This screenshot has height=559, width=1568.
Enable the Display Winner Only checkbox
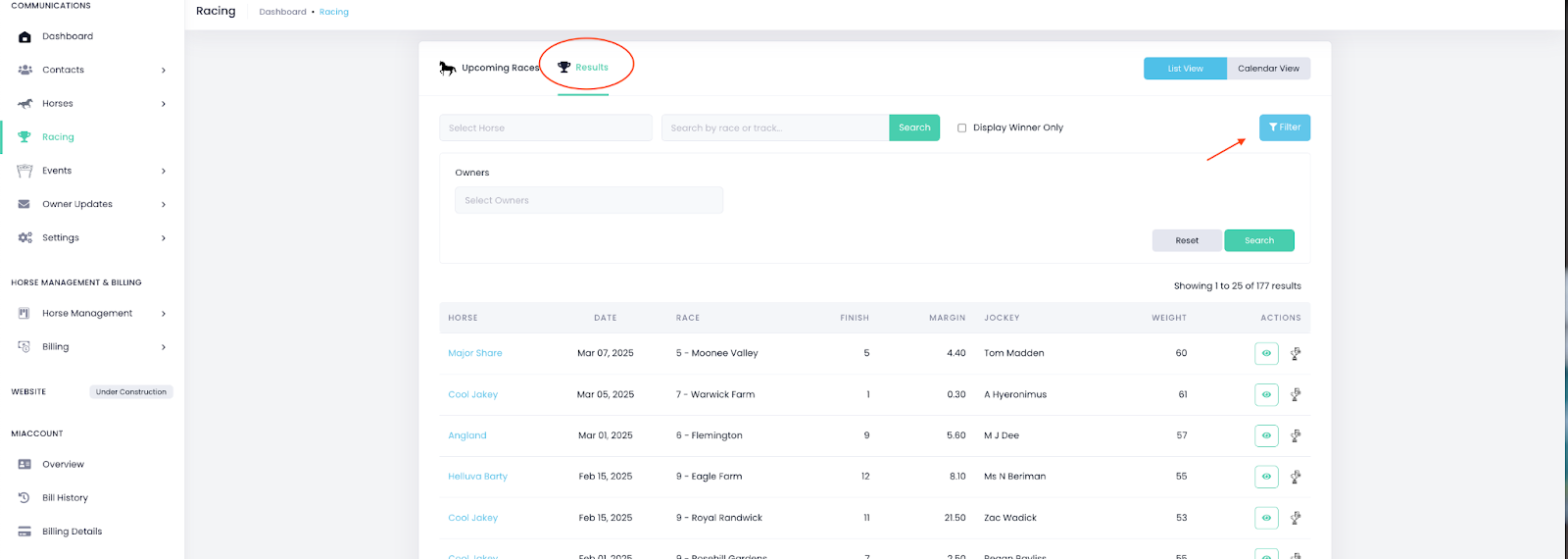(961, 127)
